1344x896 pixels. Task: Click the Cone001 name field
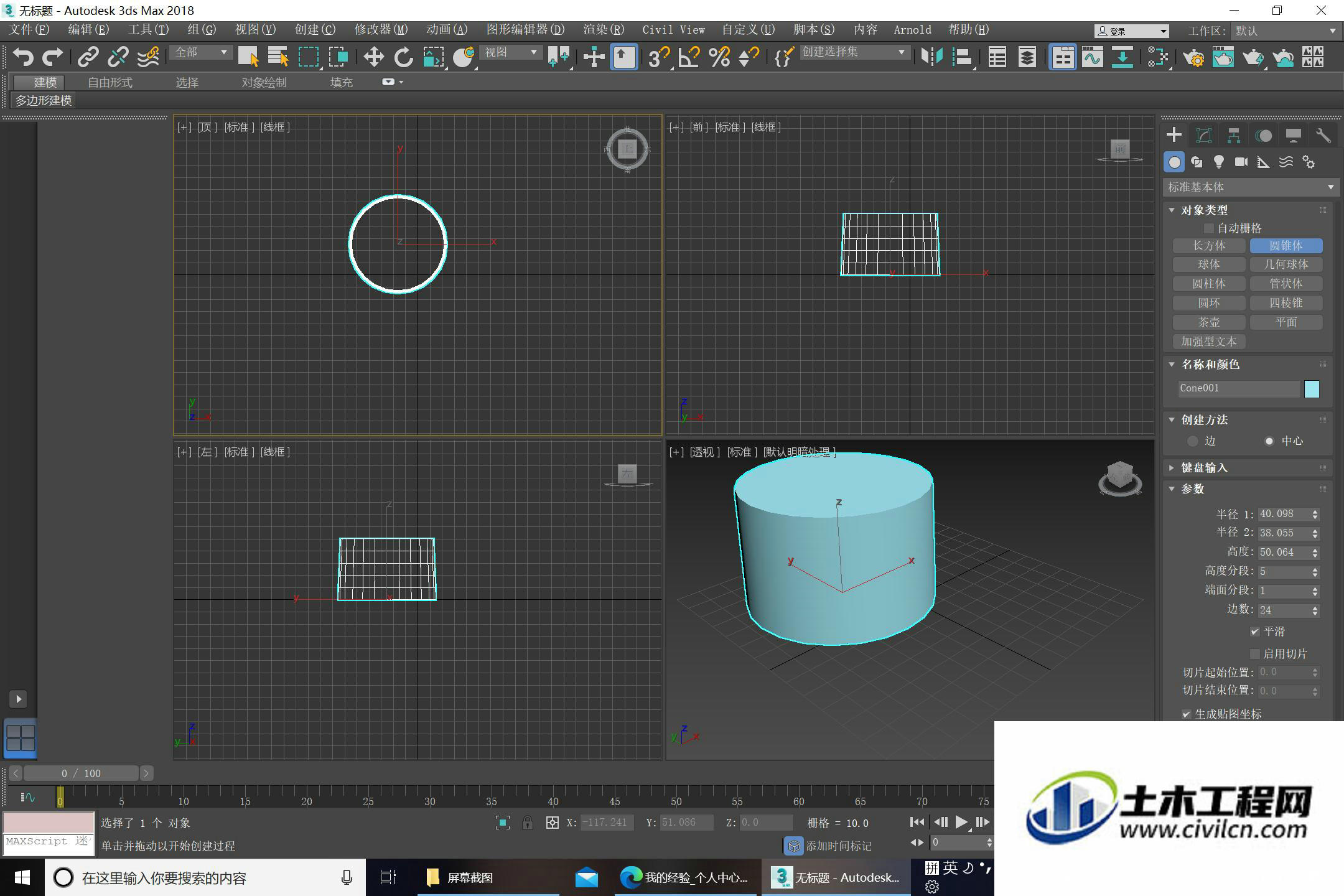(1239, 389)
